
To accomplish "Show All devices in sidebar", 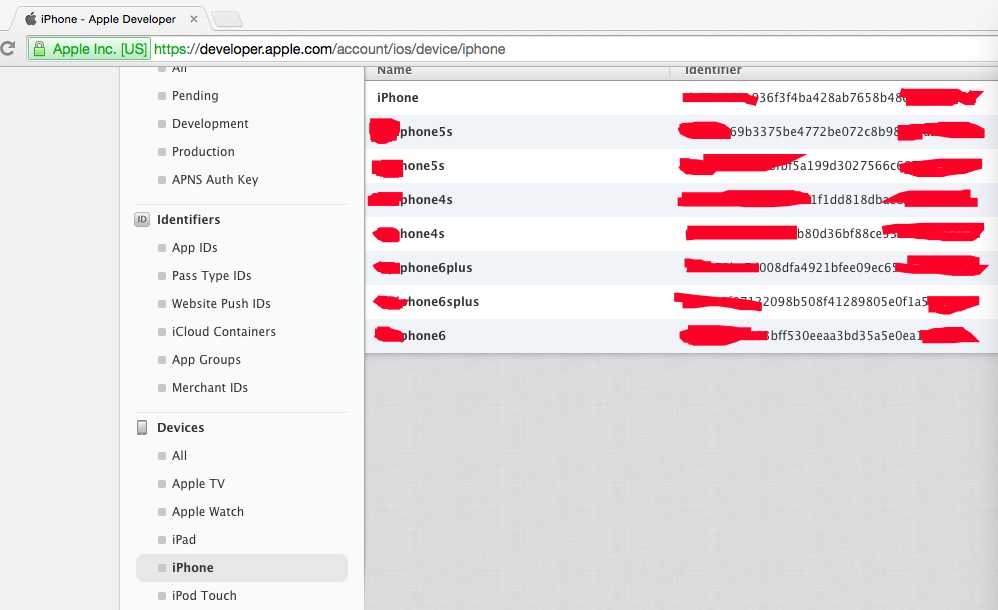I will 179,456.
